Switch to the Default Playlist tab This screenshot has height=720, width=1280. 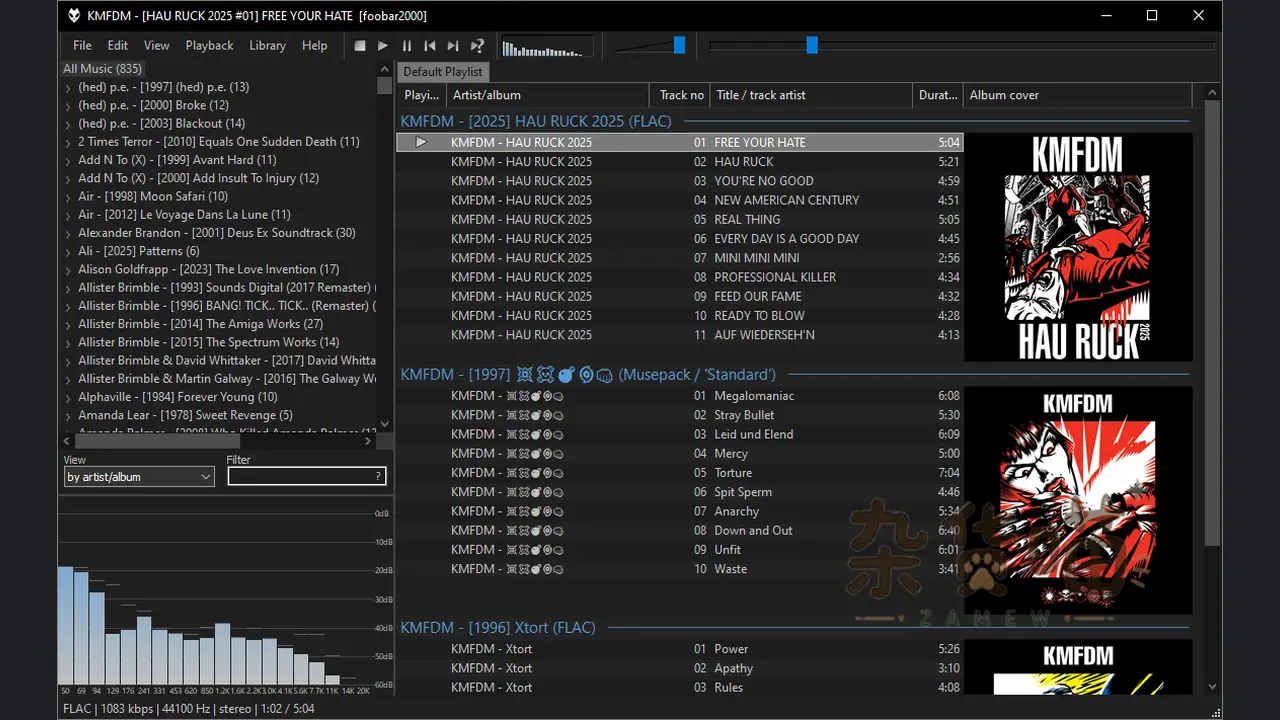pyautogui.click(x=443, y=72)
